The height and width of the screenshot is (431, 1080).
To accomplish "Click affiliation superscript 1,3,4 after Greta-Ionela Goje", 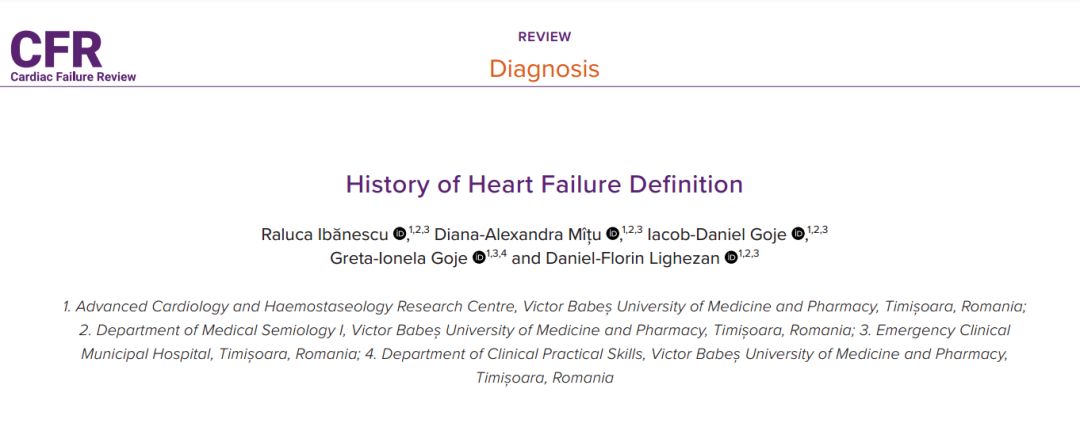I will click(x=497, y=254).
